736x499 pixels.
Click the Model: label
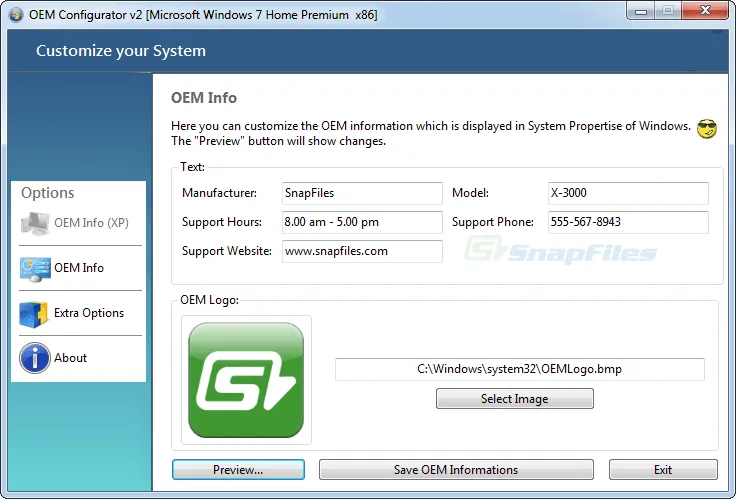470,193
